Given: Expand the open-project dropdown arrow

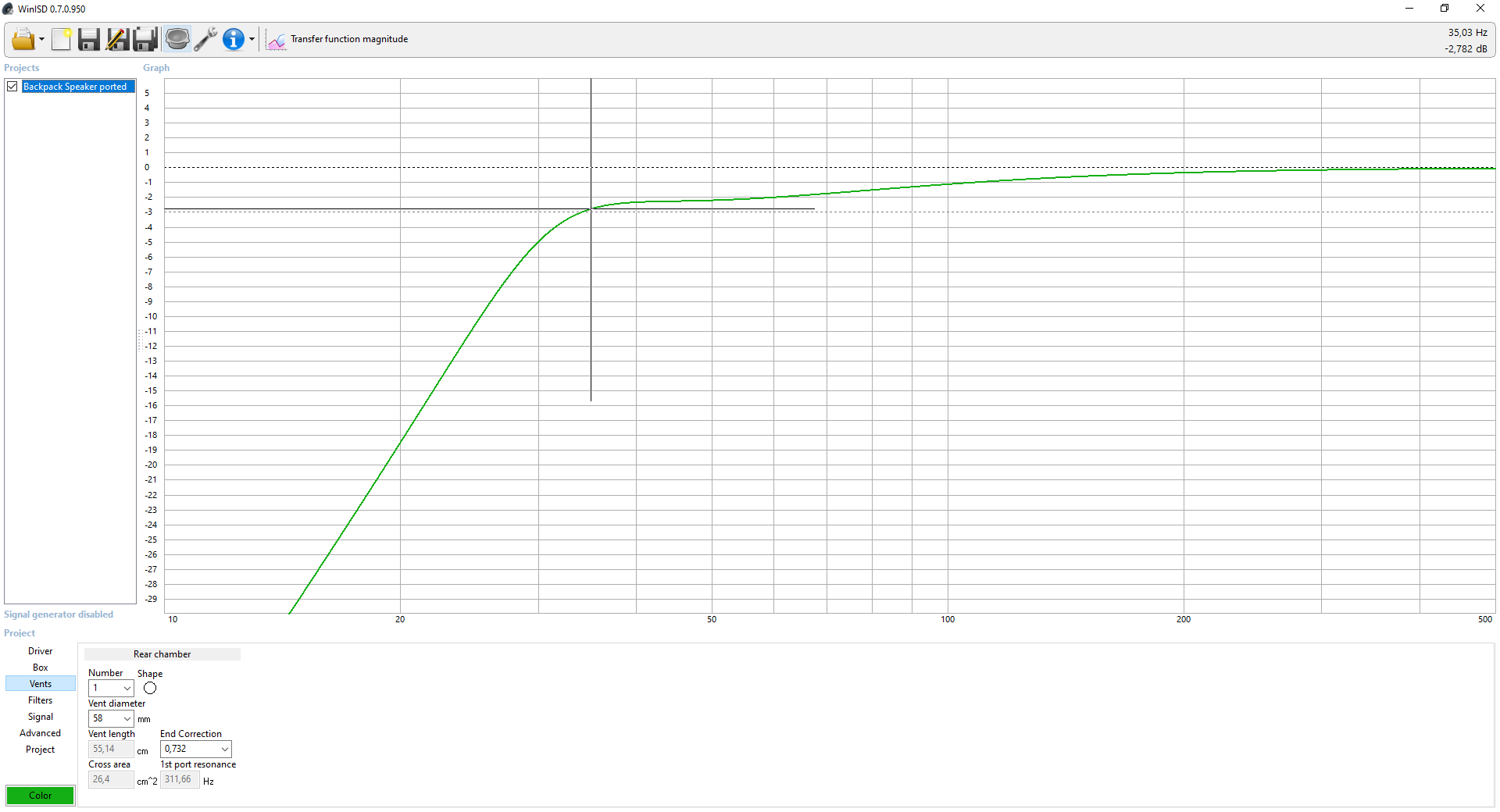Looking at the screenshot, I should coord(41,39).
